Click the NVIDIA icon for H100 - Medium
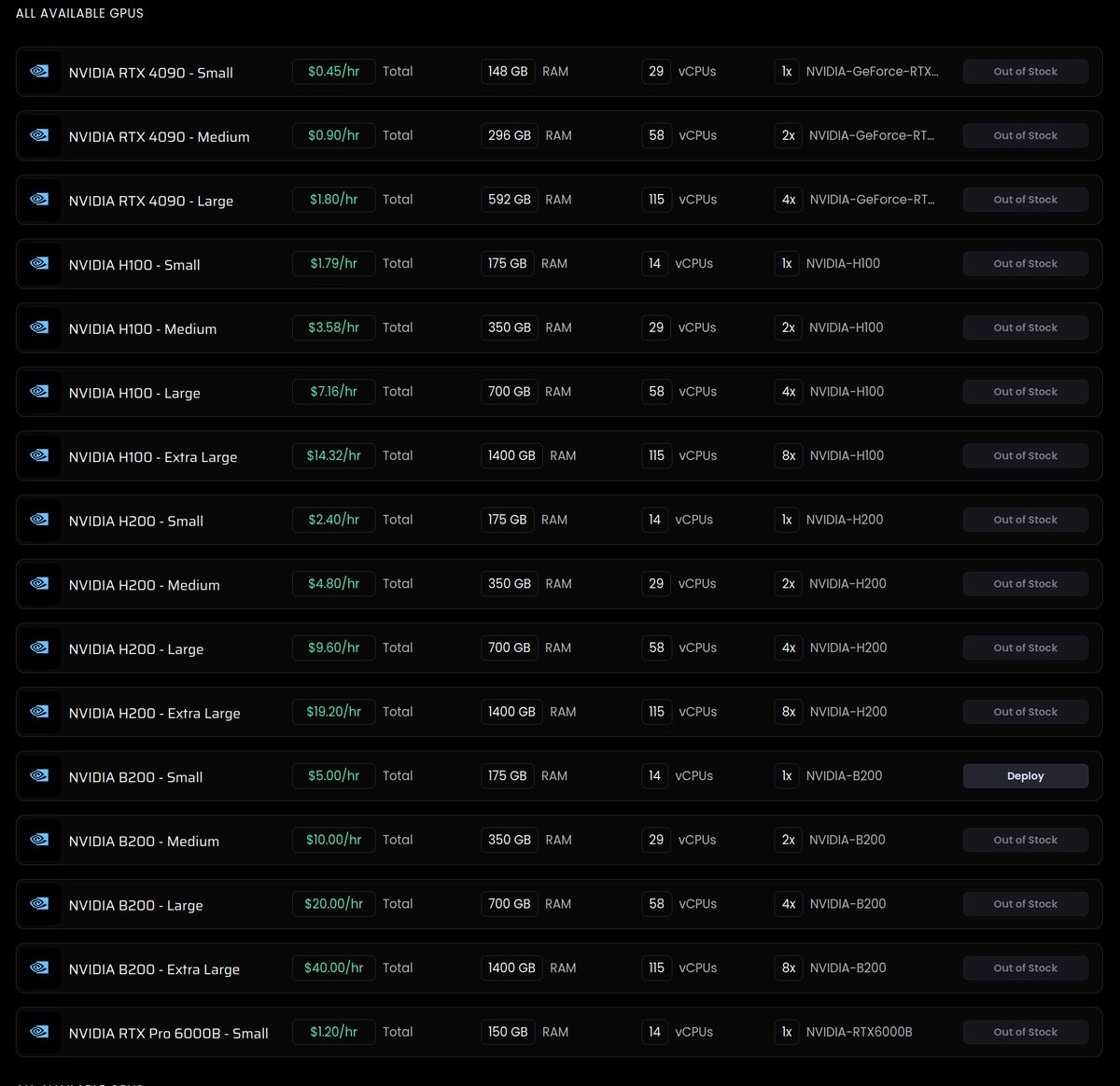 coord(39,327)
